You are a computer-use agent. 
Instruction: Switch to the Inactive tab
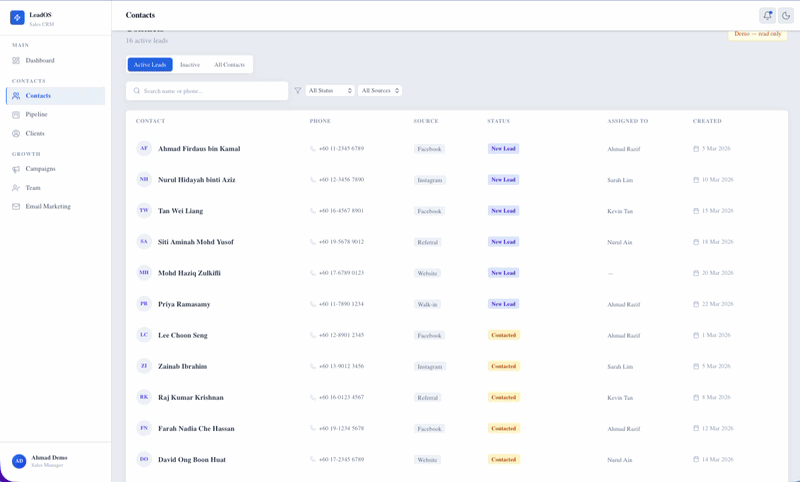click(x=190, y=65)
